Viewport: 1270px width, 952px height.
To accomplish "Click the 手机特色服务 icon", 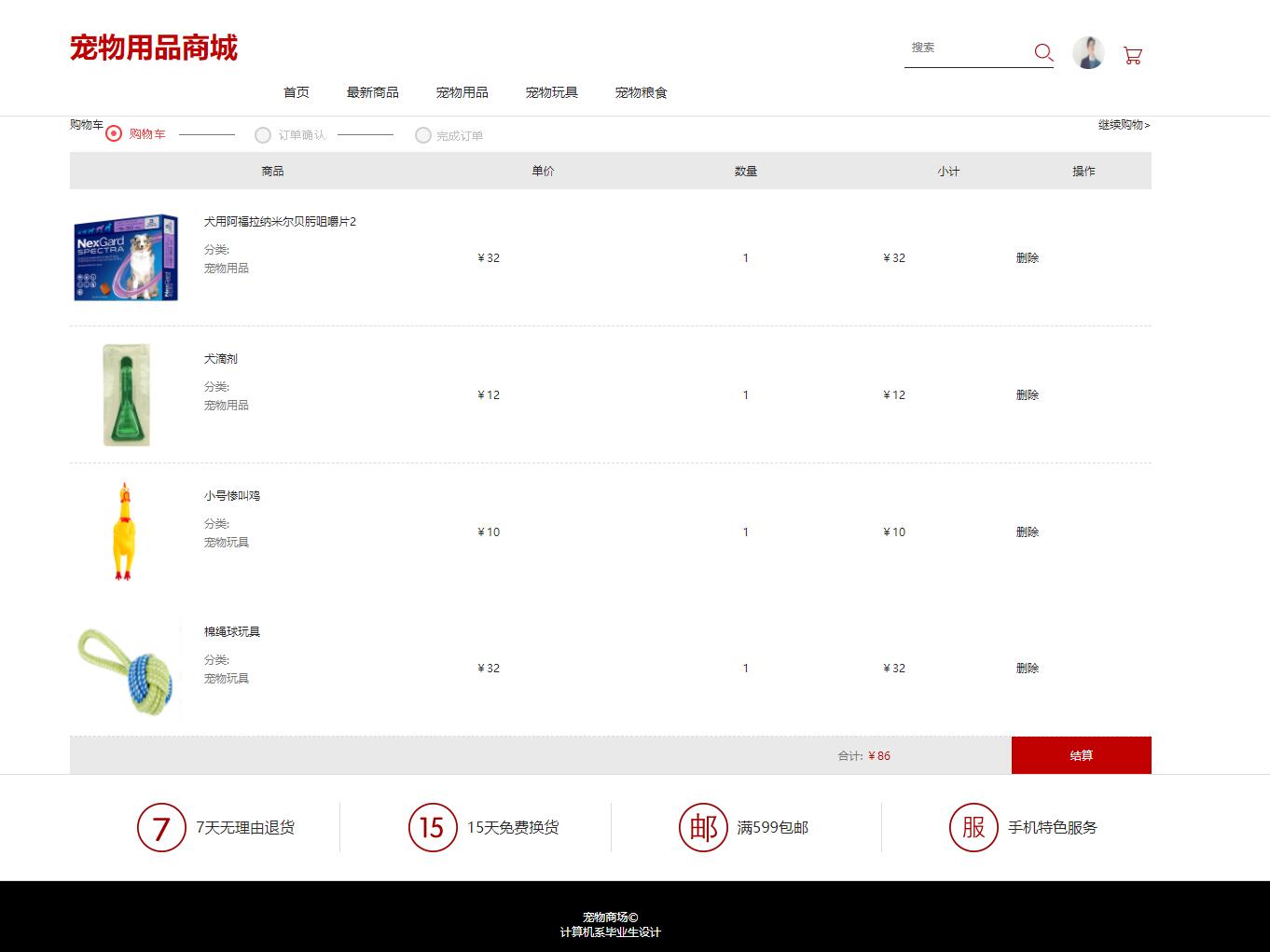I will point(973,827).
